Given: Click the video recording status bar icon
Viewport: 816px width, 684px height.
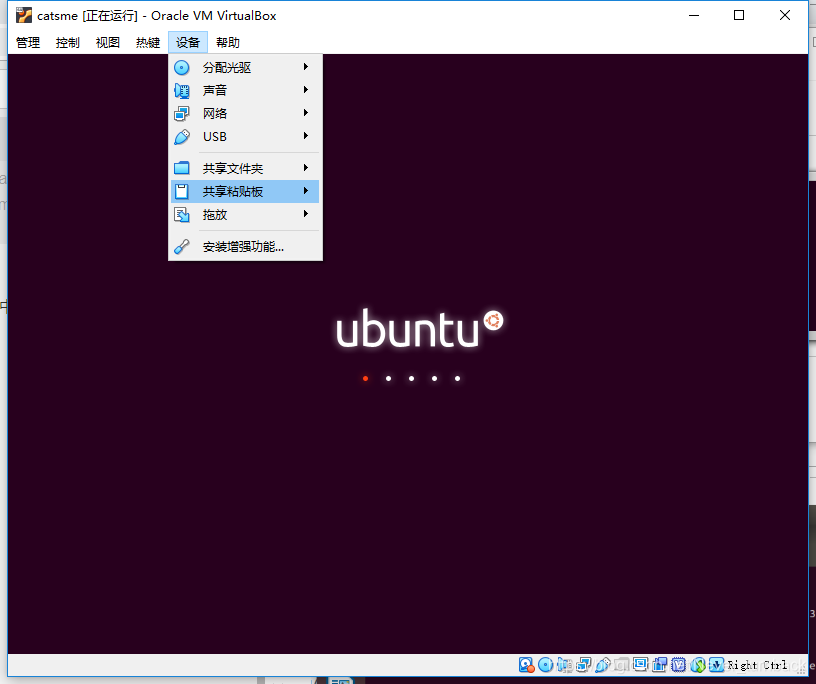Looking at the screenshot, I should click(660, 665).
